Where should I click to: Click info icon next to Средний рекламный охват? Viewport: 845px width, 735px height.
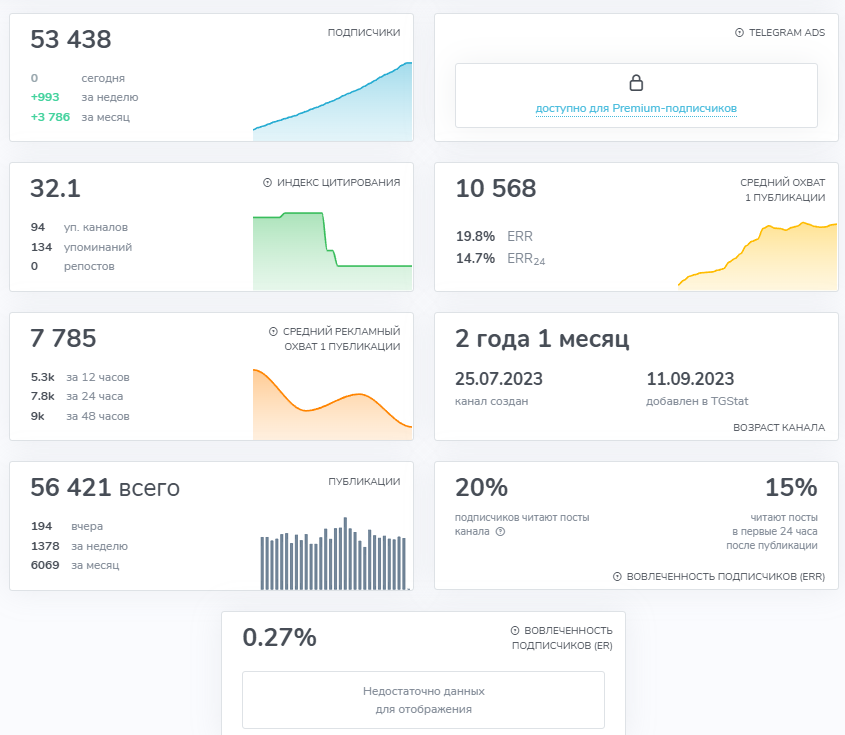click(x=273, y=332)
